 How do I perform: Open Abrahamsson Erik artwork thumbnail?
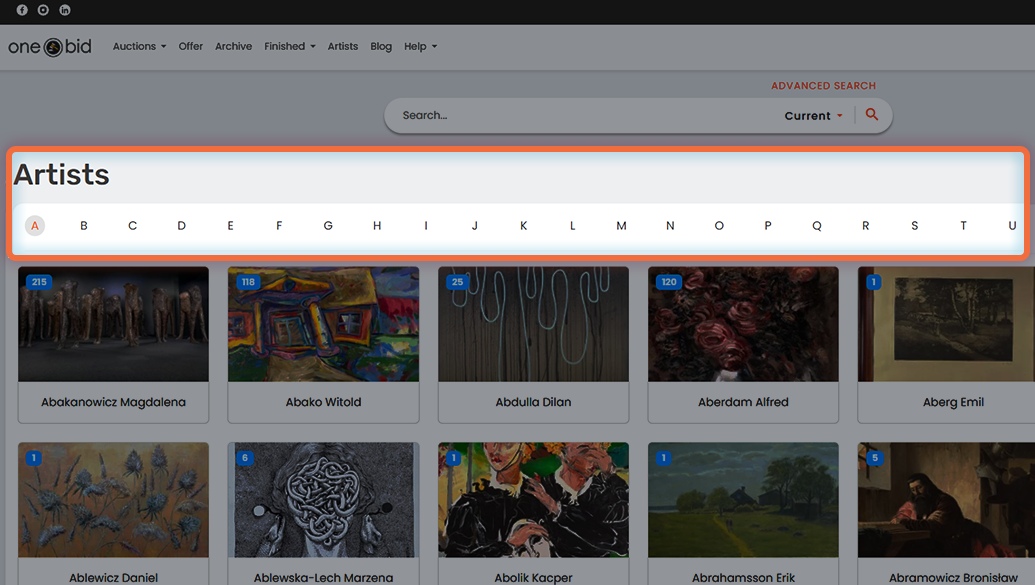[743, 500]
